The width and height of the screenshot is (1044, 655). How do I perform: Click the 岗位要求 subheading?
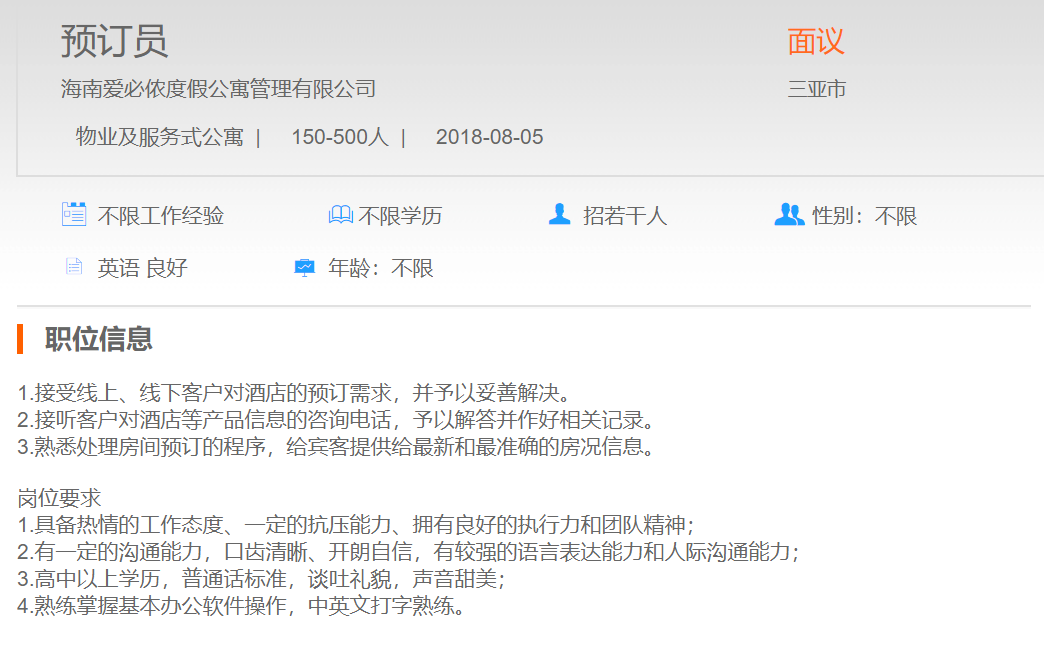(59, 498)
